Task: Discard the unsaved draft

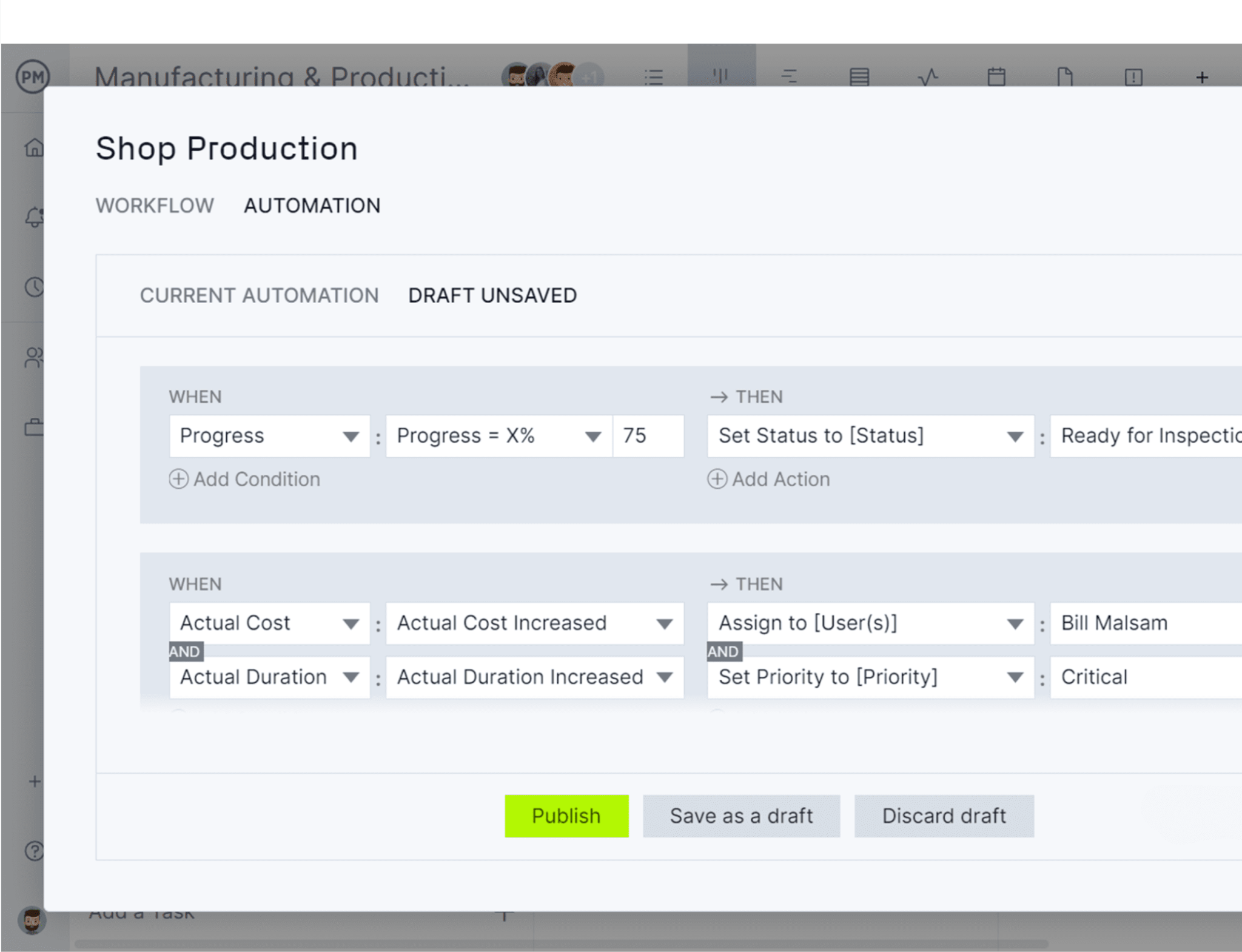Action: pyautogui.click(x=944, y=816)
